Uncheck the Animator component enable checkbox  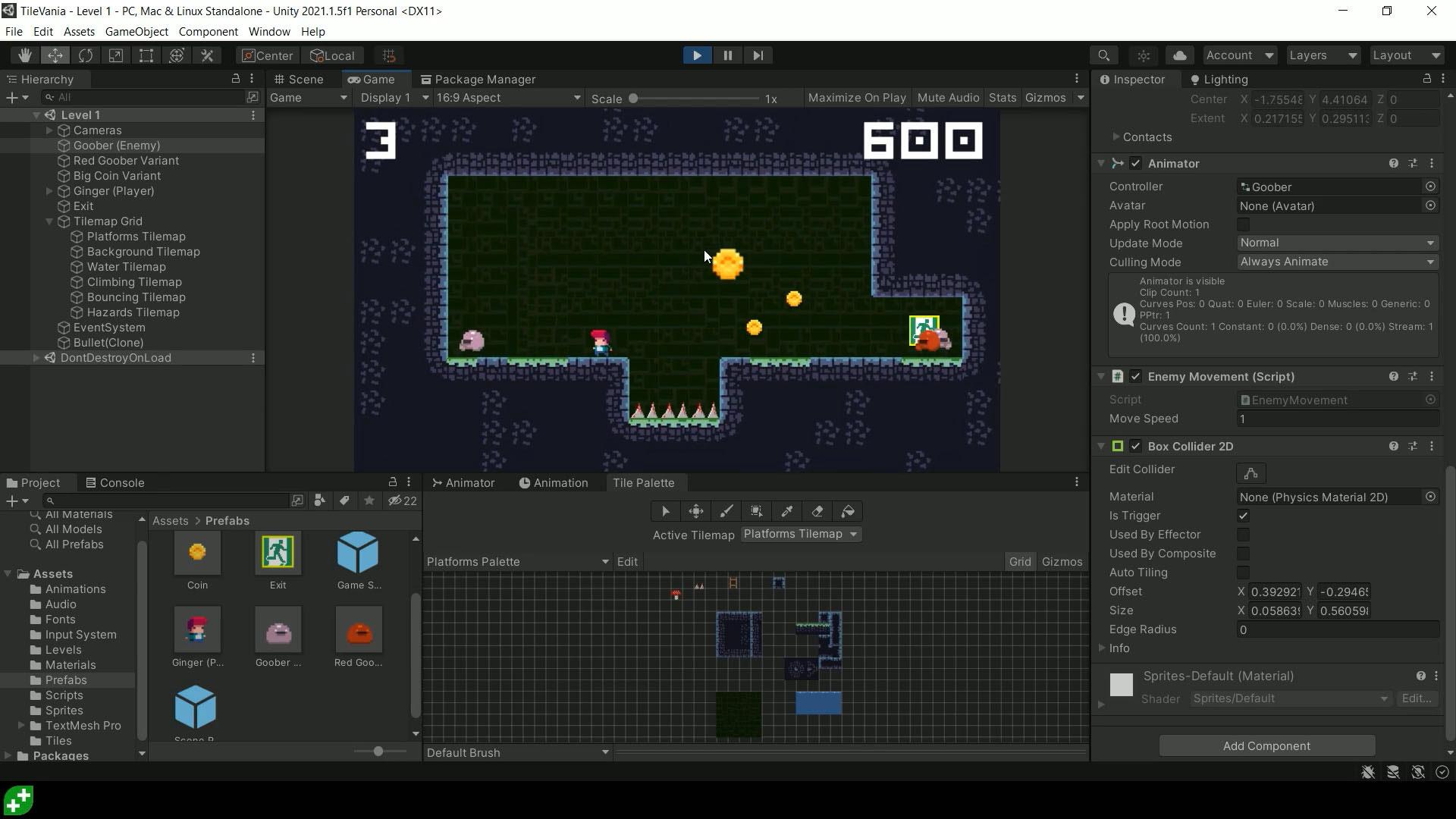[x=1136, y=163]
